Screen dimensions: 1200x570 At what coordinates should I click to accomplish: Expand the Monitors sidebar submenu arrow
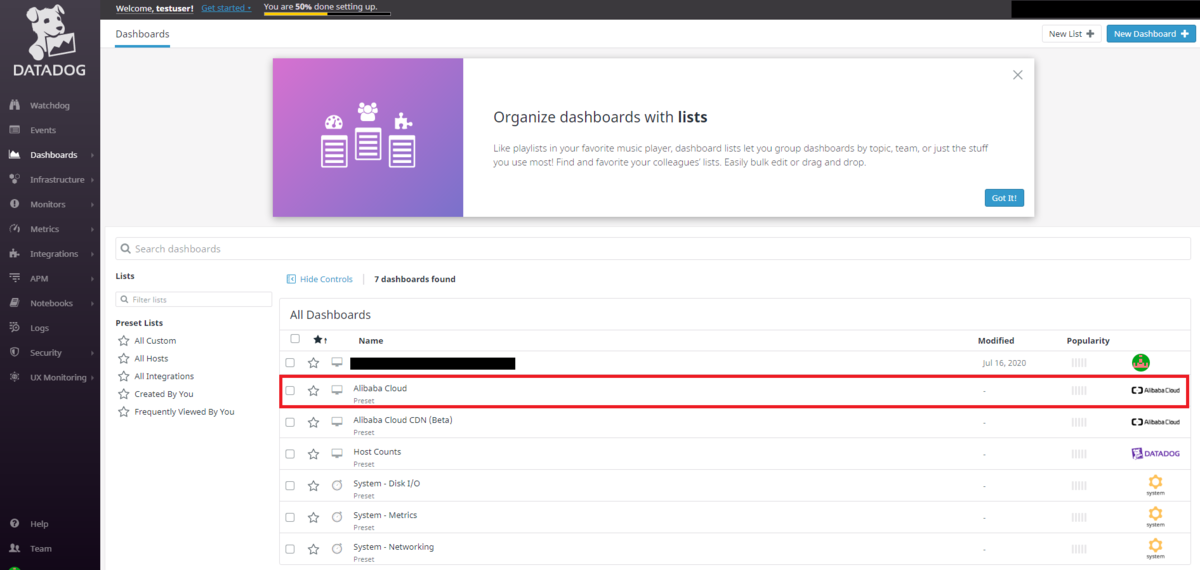(x=92, y=205)
